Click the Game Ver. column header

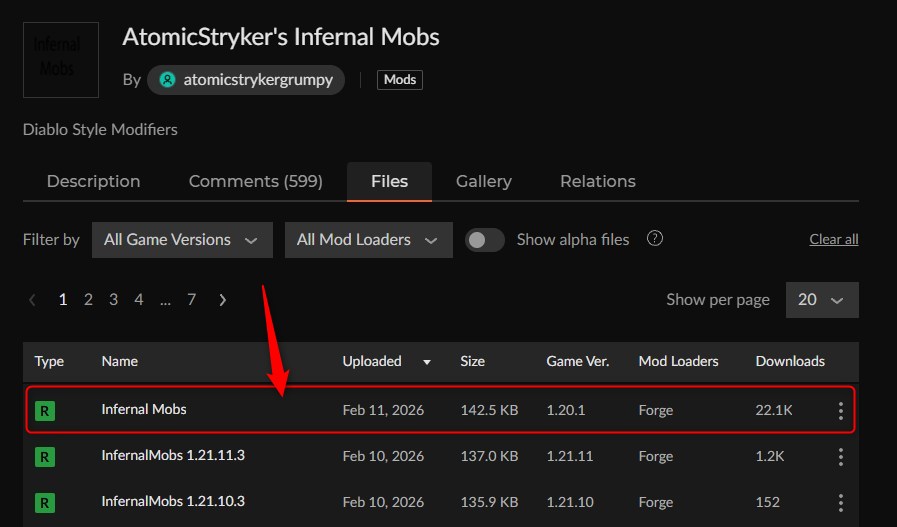pos(578,361)
